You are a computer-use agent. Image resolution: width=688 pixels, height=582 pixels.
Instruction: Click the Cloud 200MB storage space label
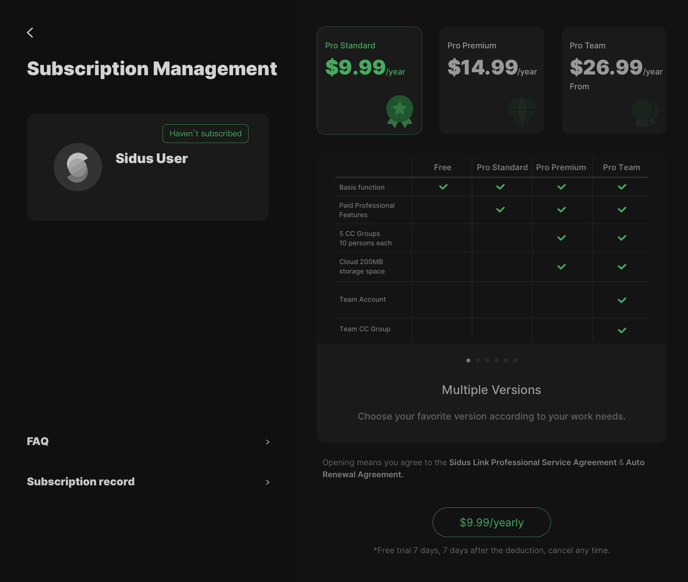click(x=362, y=266)
